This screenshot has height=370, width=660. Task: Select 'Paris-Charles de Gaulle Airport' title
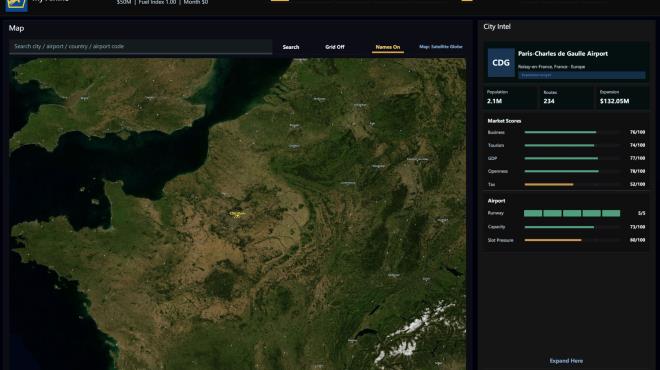click(x=563, y=53)
